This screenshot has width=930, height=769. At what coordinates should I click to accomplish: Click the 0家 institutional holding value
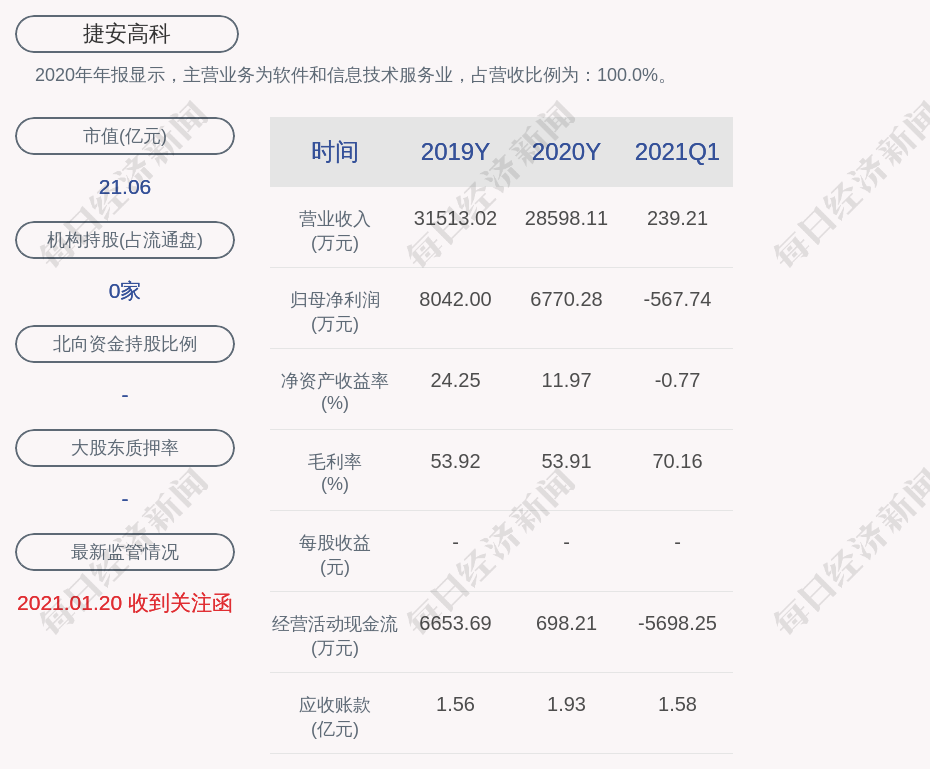coord(125,291)
